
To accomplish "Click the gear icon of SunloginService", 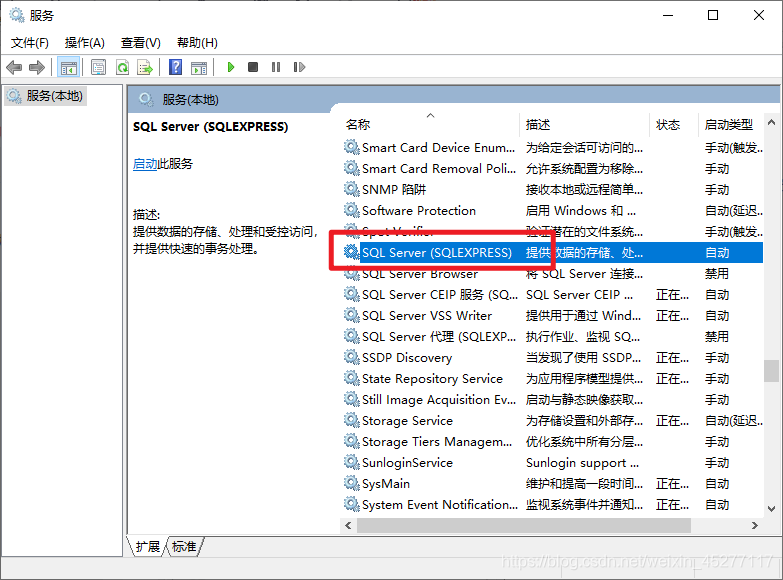I will (x=352, y=462).
